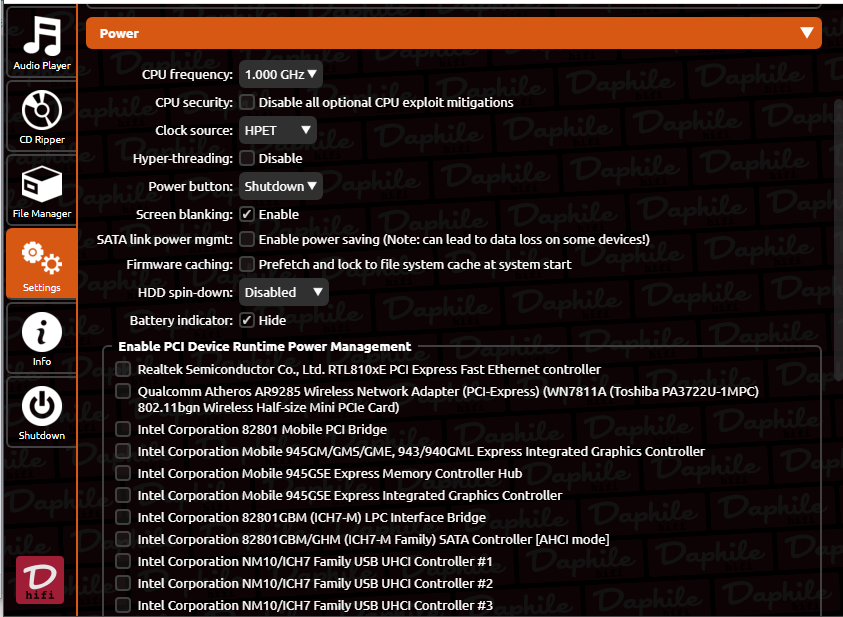Enable runtime power management for Realtek Ethernet controller
The width and height of the screenshot is (843, 617).
tap(122, 369)
